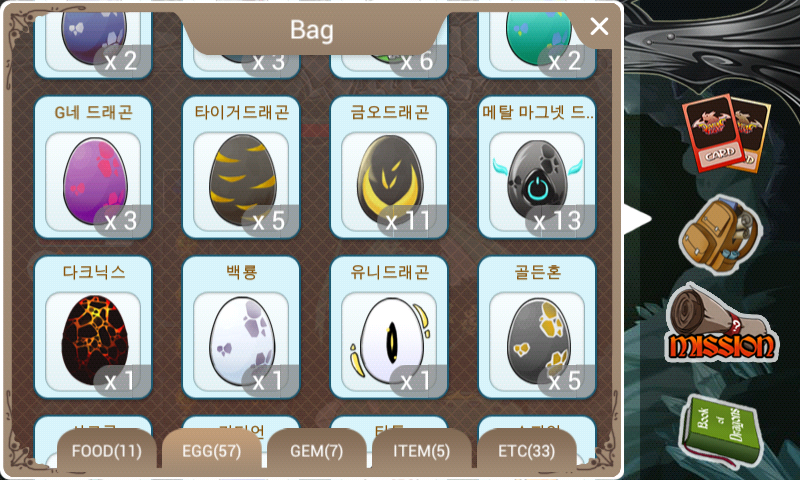This screenshot has width=800, height=480.
Task: Select the lava-cracked 다크닉스 egg
Action: coord(93,327)
